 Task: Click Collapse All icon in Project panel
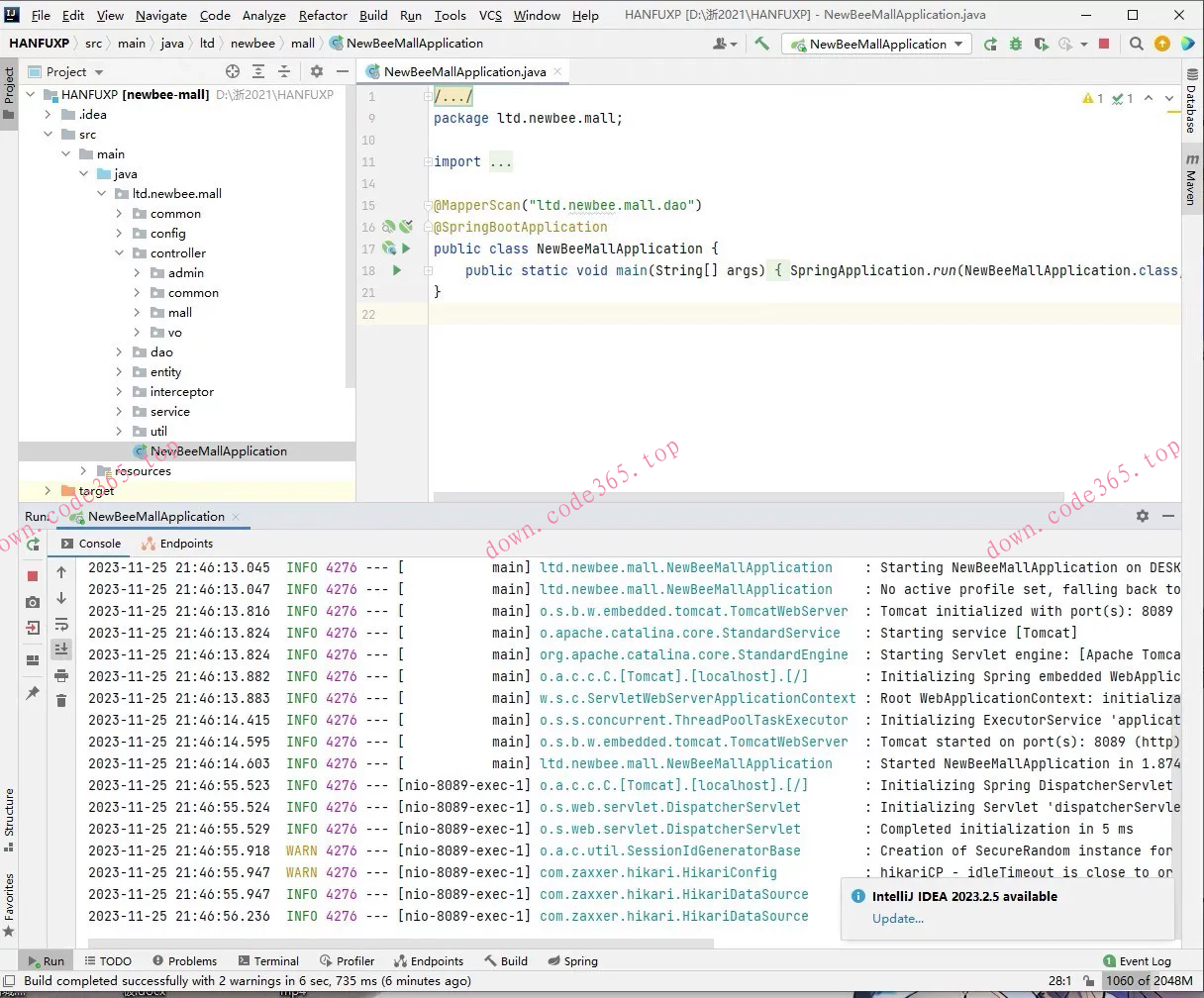(x=284, y=71)
